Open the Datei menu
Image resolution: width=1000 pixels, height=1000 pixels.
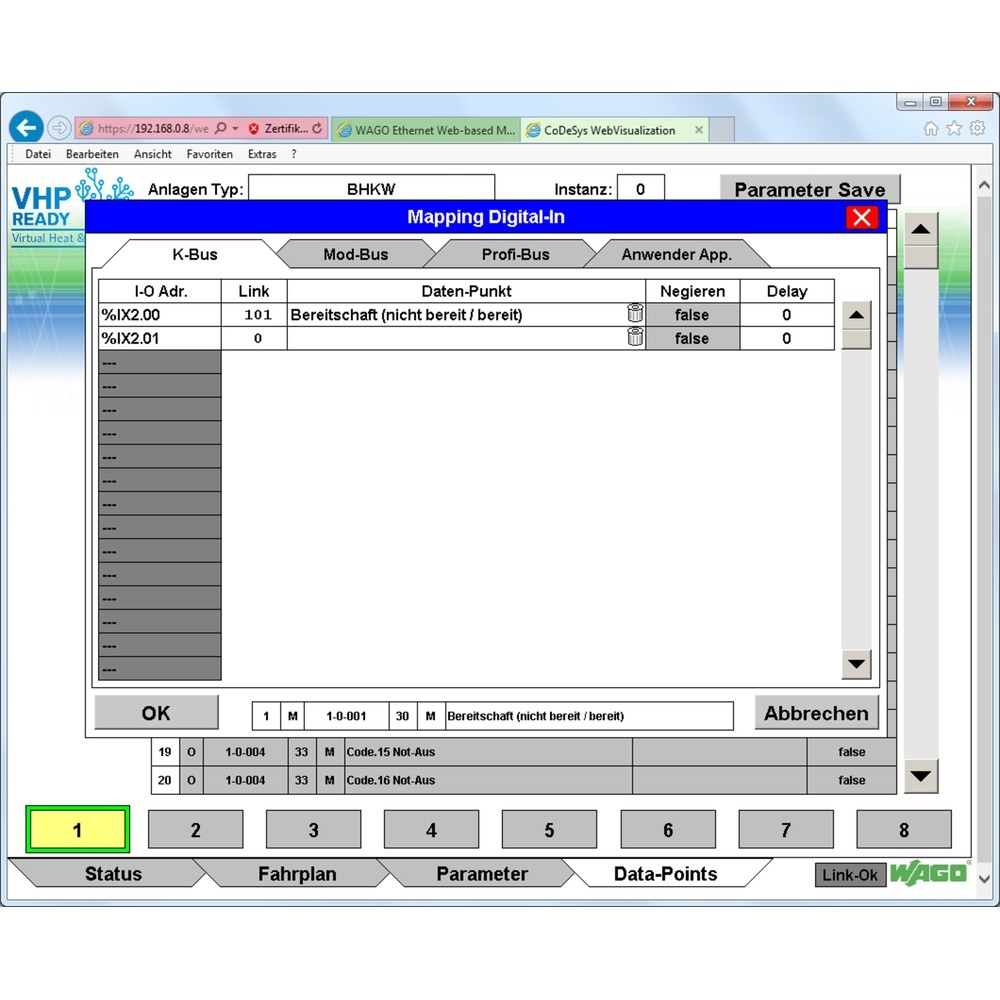coord(37,154)
